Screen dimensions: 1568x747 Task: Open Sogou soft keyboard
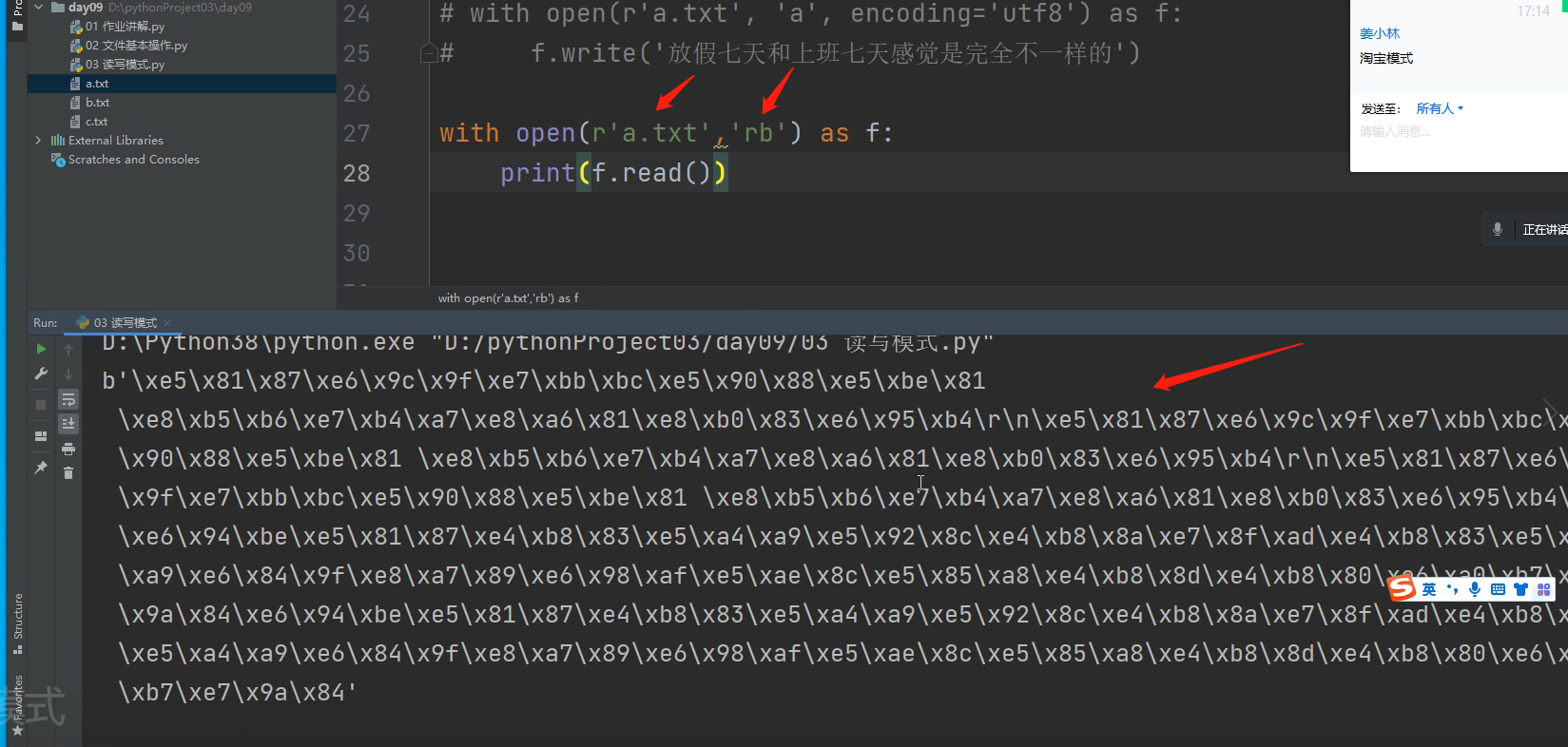coord(1498,589)
